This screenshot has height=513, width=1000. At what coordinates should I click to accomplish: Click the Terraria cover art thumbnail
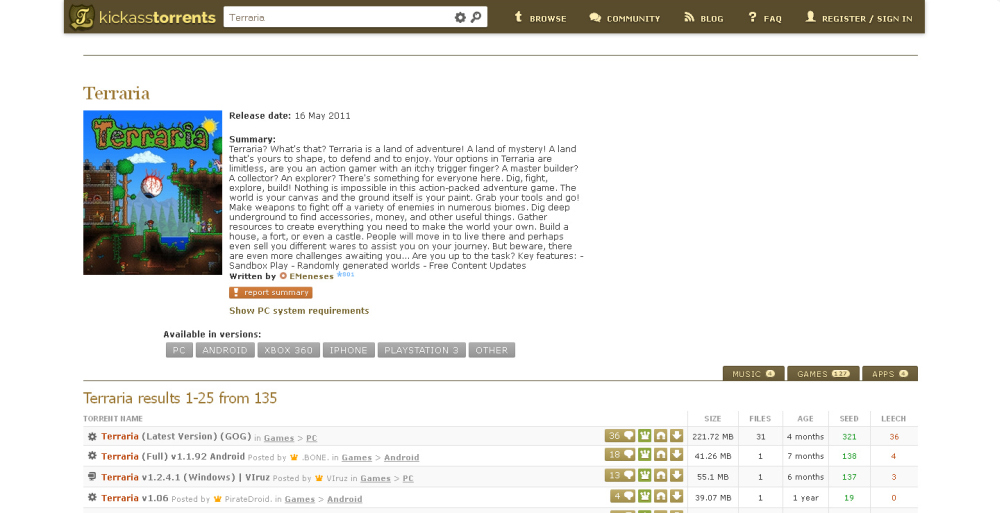click(x=152, y=193)
